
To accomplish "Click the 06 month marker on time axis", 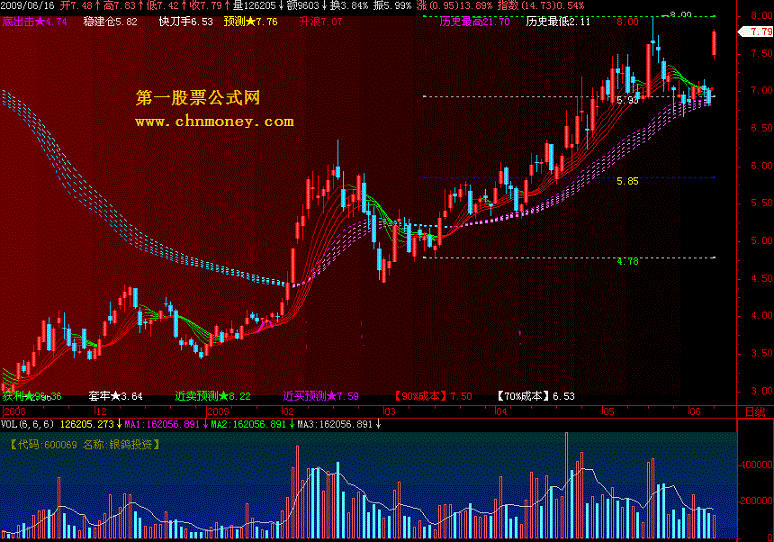I will tap(695, 412).
